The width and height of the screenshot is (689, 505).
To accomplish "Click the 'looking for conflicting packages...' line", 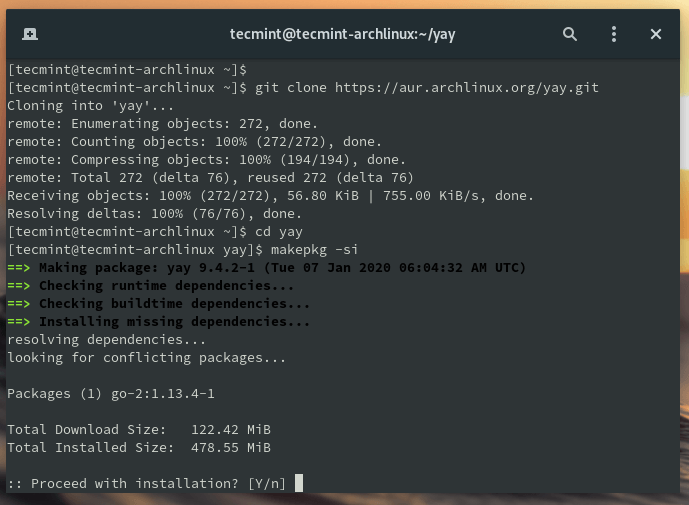I will coord(146,358).
